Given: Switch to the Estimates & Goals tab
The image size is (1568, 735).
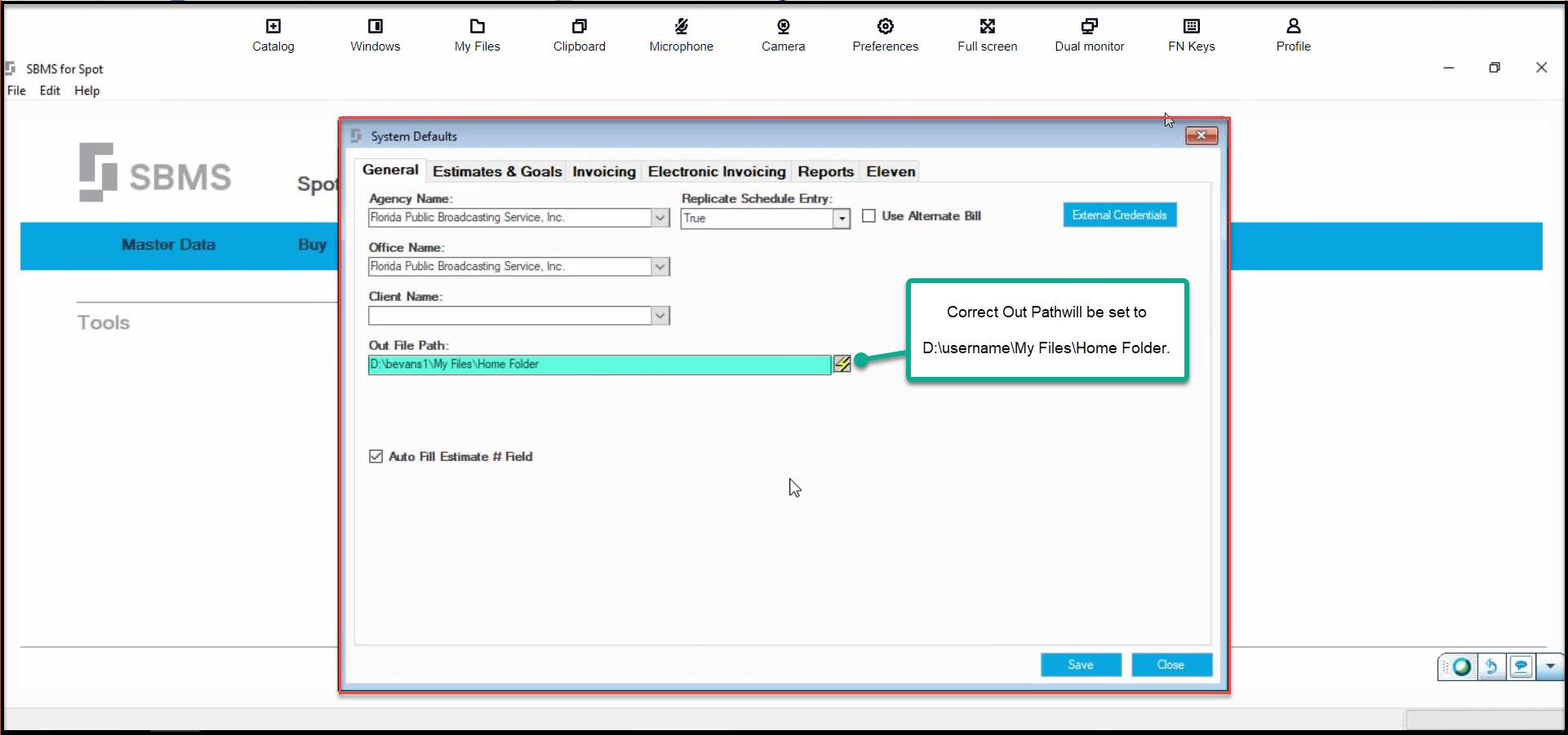Looking at the screenshot, I should pyautogui.click(x=497, y=171).
